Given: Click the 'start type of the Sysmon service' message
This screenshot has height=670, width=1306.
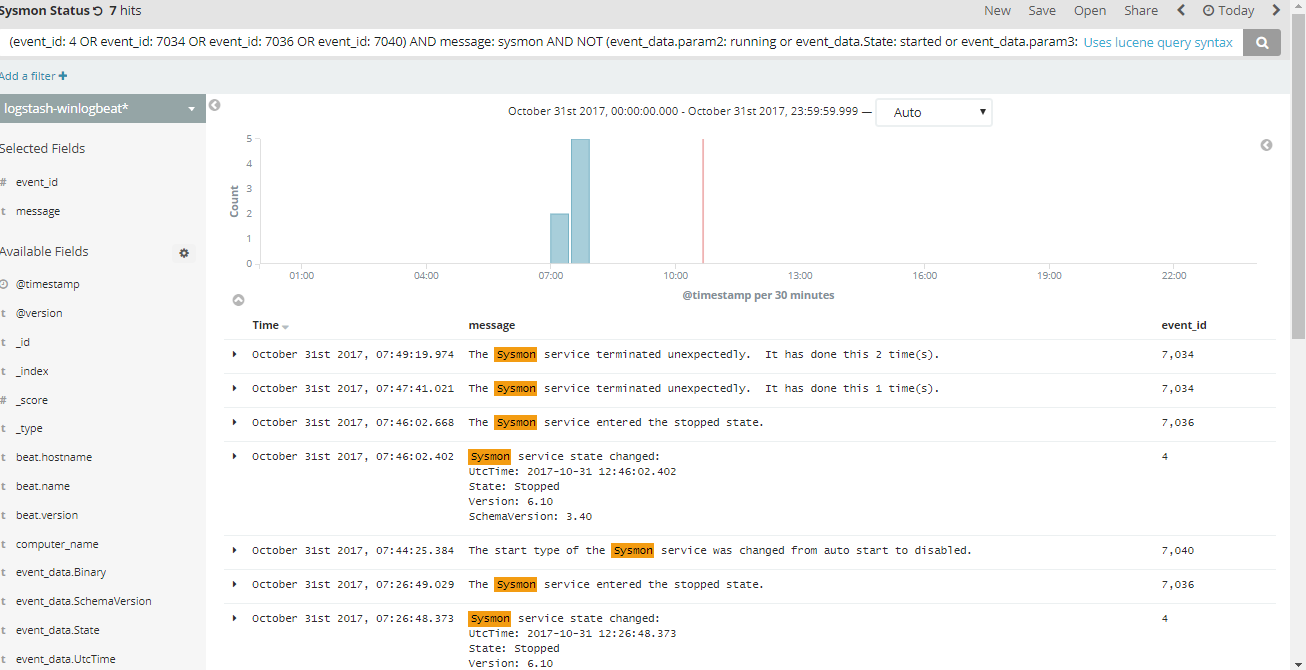Looking at the screenshot, I should (x=720, y=550).
